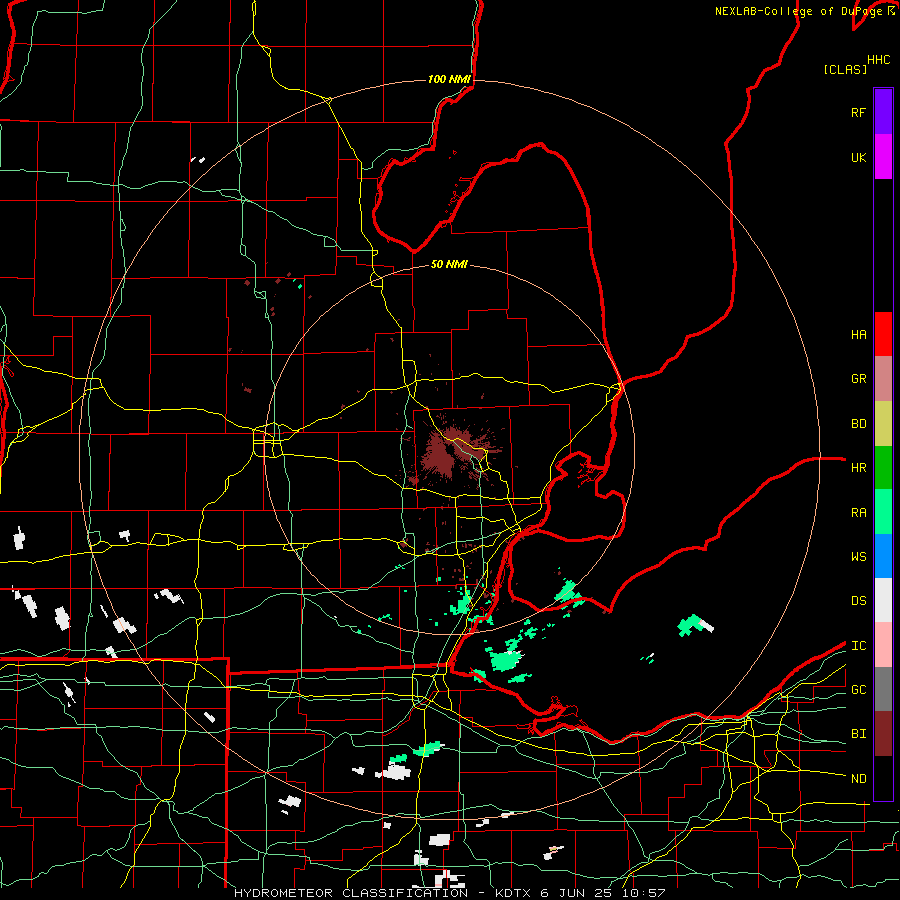Click the purple RF legend swatch

point(883,112)
